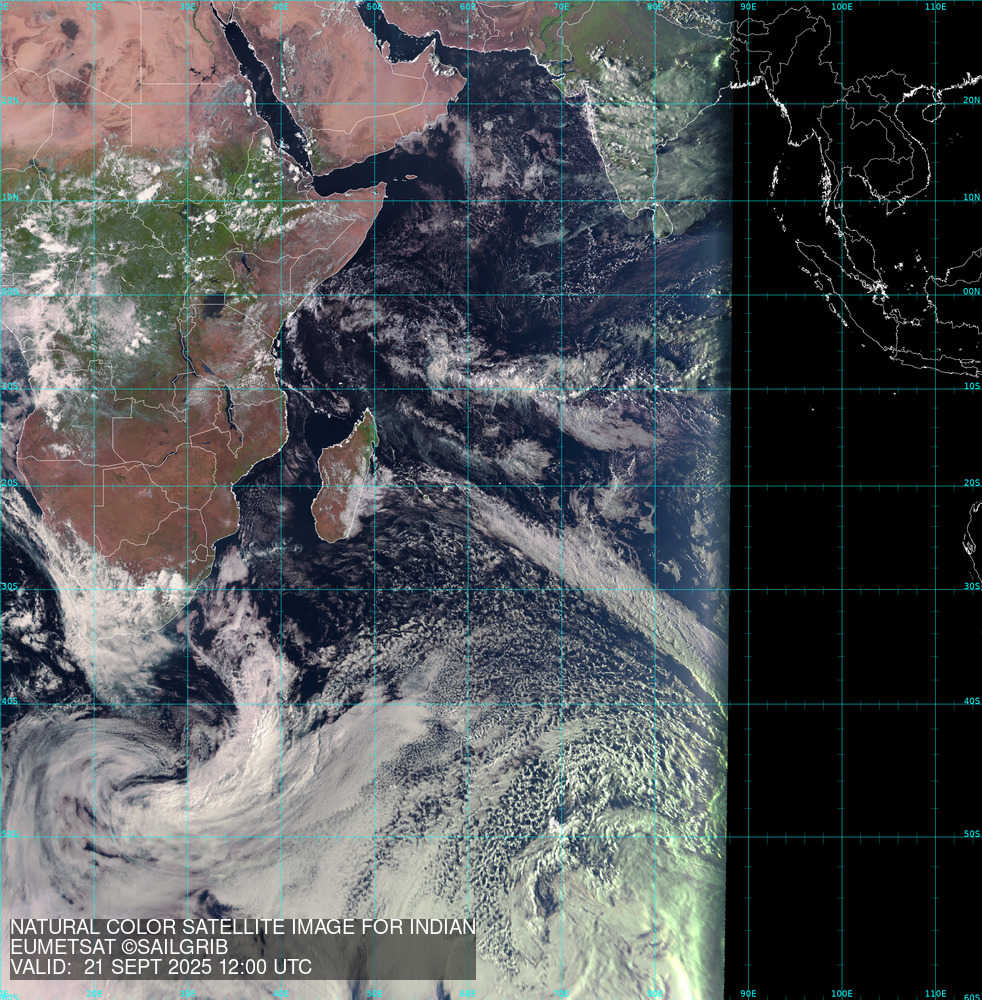Click the "EUMETSAT ©SAILGRIB" credit text
This screenshot has height=1000, width=982.
tap(119, 947)
